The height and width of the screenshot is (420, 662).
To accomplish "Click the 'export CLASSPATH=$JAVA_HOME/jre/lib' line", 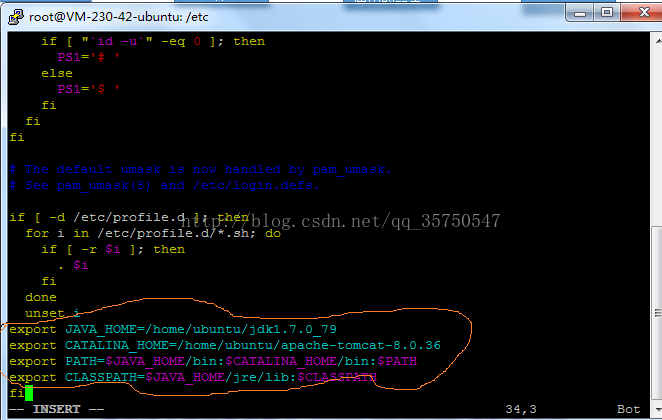I will (x=193, y=377).
